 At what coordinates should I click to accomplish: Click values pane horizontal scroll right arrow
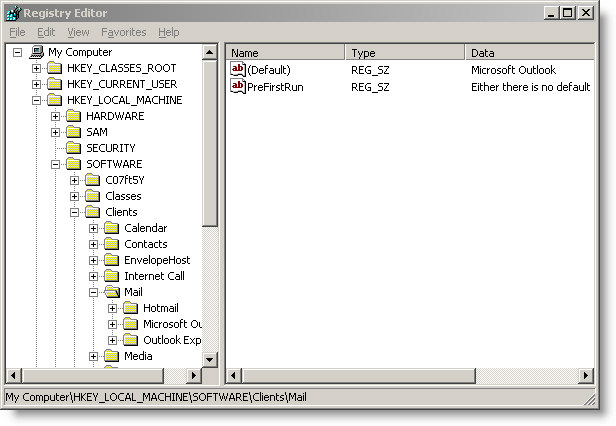click(586, 375)
